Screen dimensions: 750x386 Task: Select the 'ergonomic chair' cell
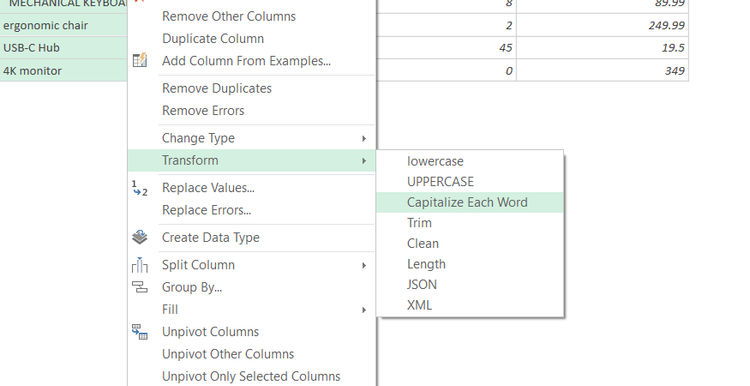pos(64,25)
